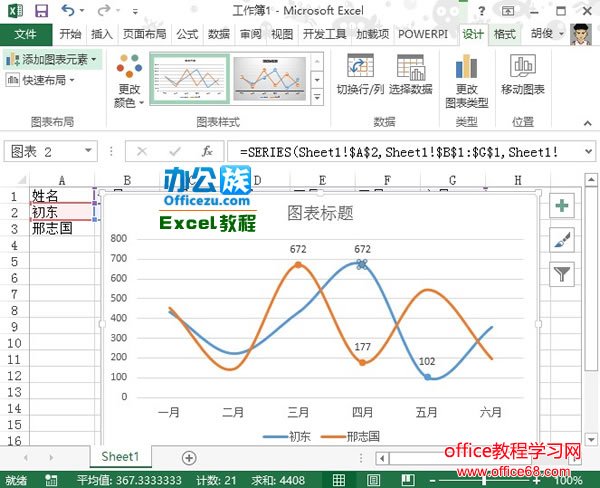The image size is (600, 488).
Task: Confirm formula entry with check icon
Action: click(x=175, y=152)
